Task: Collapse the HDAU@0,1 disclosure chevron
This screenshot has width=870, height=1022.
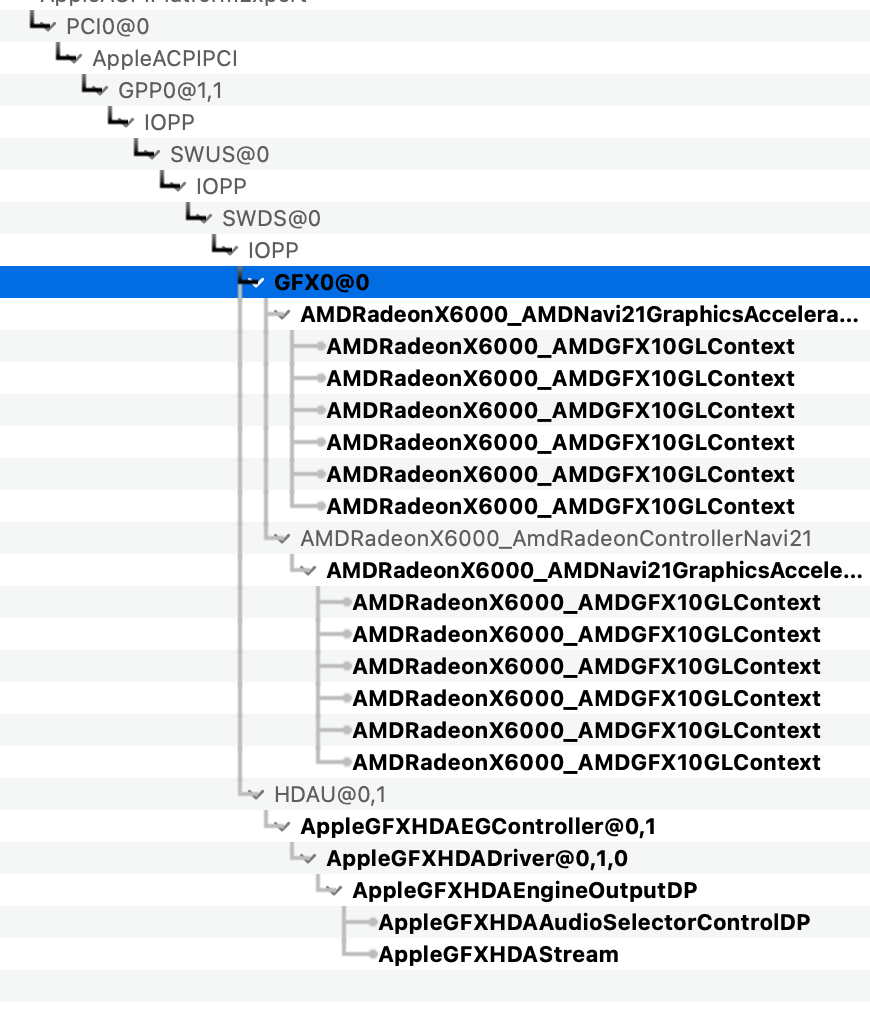Action: pyautogui.click(x=257, y=795)
